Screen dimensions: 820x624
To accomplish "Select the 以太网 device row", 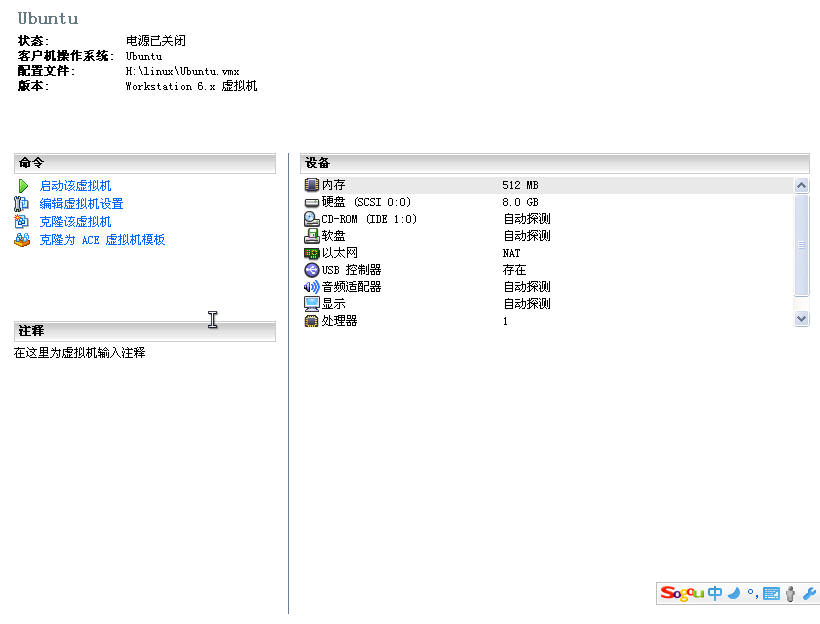I will [x=549, y=253].
